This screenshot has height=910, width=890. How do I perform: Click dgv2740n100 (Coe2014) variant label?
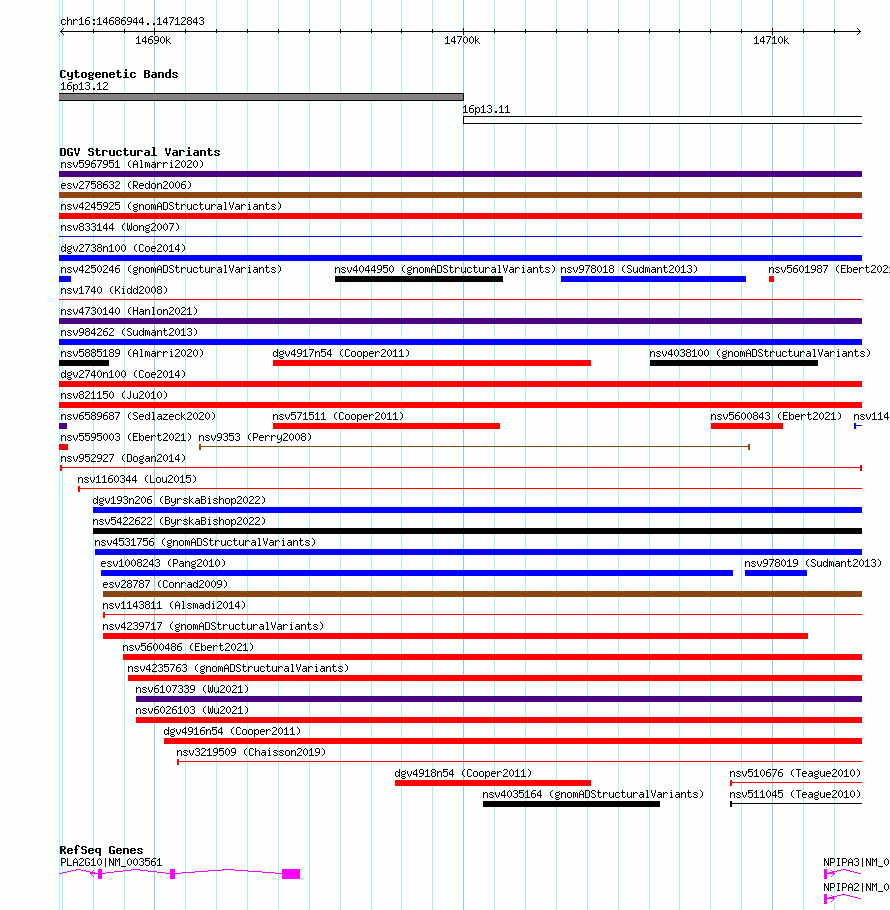coord(123,374)
